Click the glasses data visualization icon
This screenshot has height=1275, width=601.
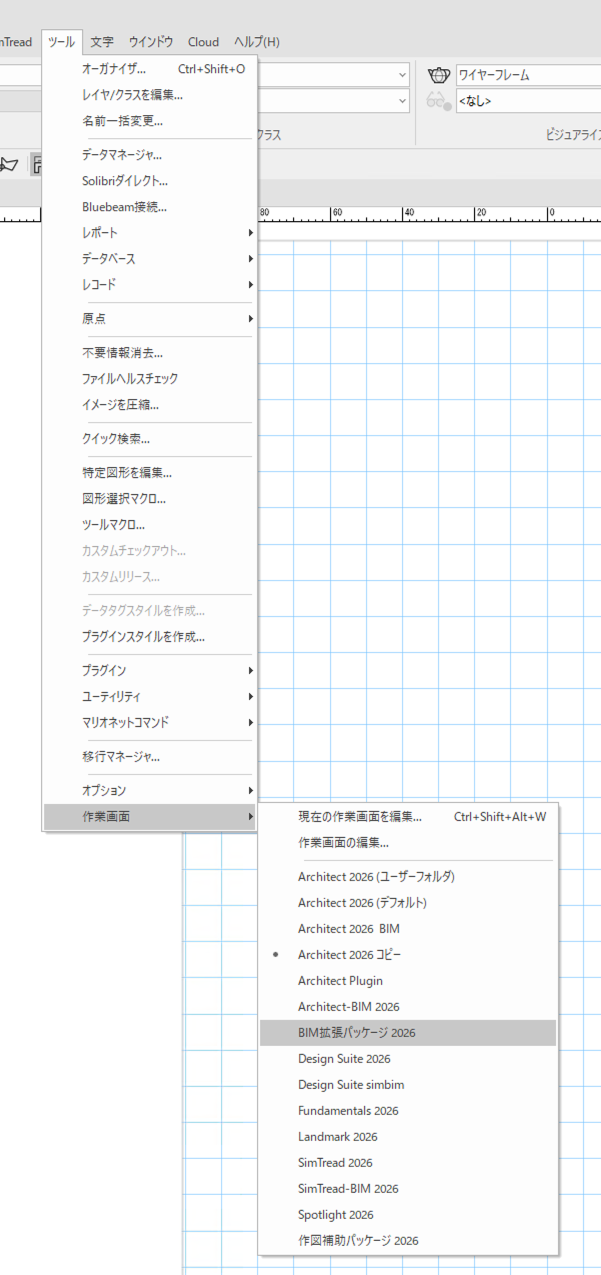tap(438, 101)
